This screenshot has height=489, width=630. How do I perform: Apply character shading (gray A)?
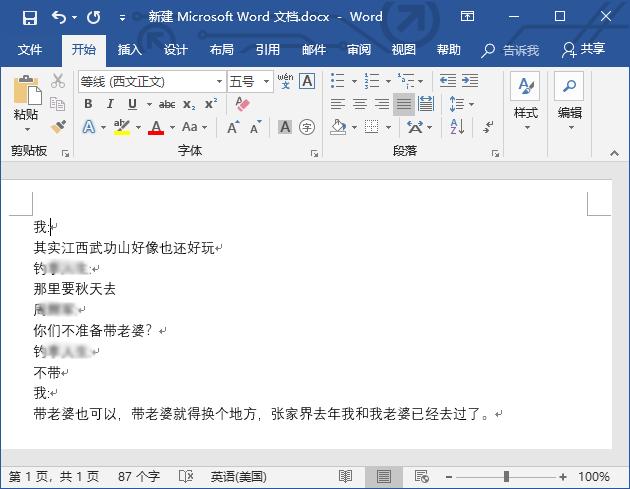[x=285, y=127]
